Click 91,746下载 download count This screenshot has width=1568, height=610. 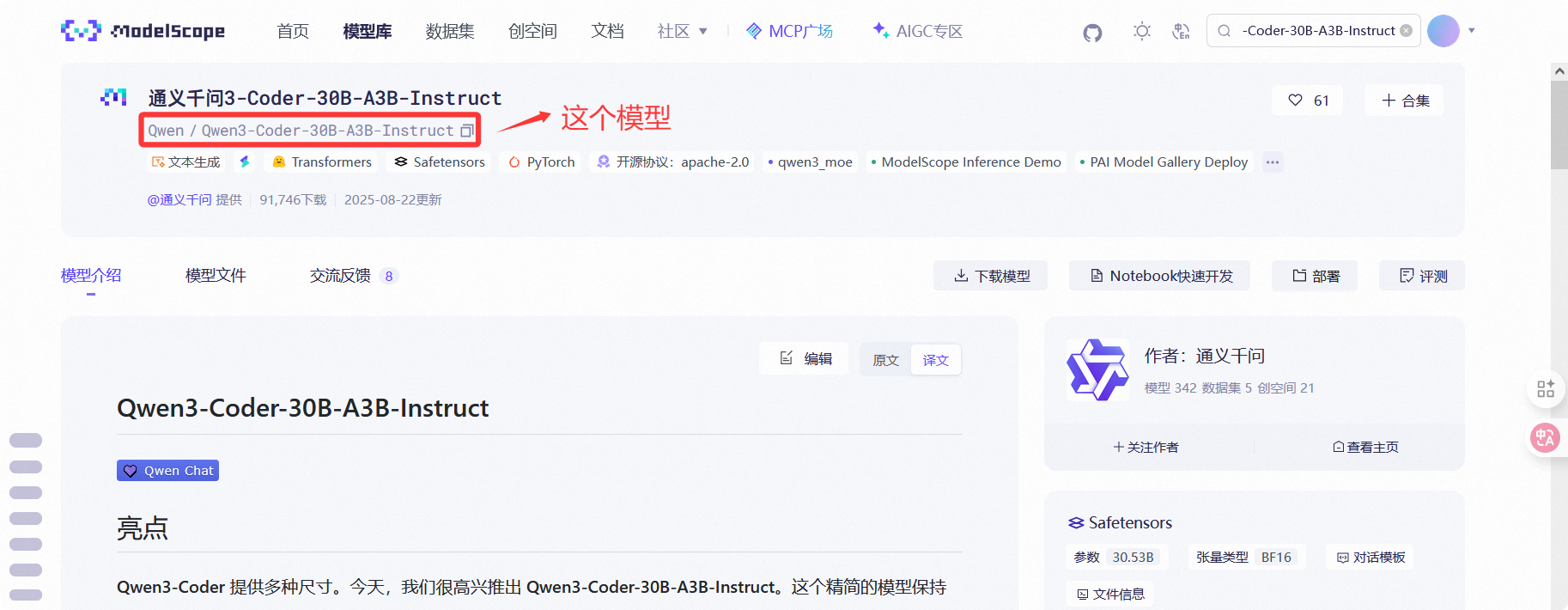point(294,199)
